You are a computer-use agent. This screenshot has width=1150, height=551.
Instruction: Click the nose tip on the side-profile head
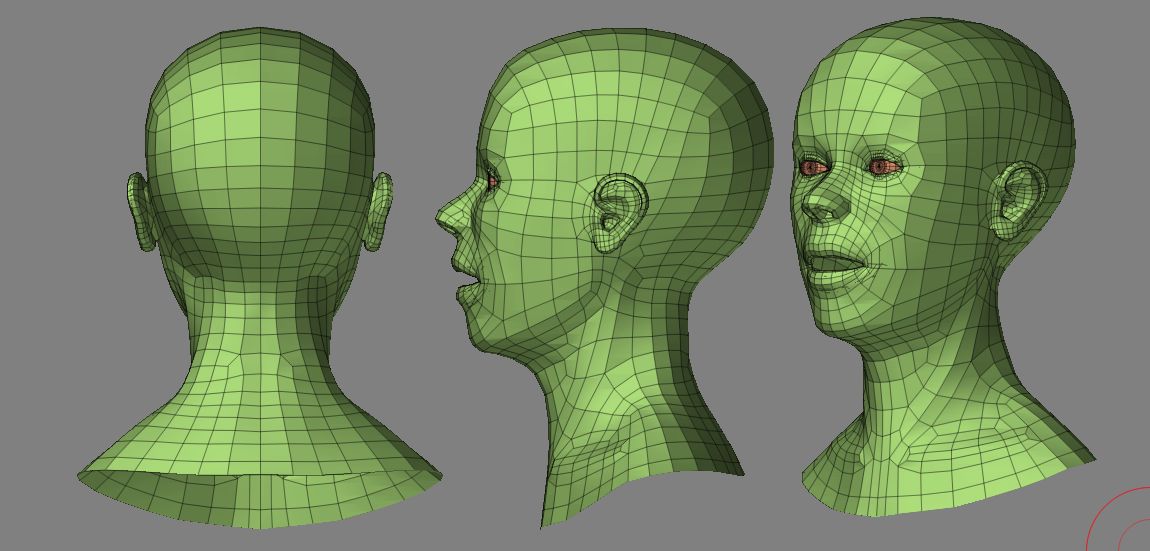tap(442, 216)
